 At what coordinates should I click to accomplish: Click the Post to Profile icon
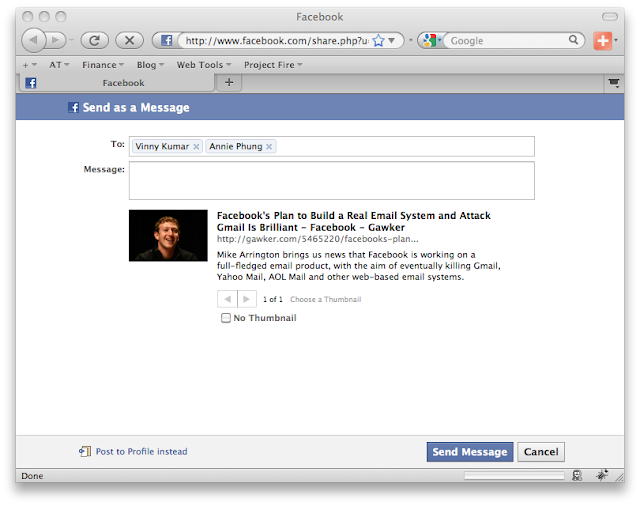(x=85, y=451)
